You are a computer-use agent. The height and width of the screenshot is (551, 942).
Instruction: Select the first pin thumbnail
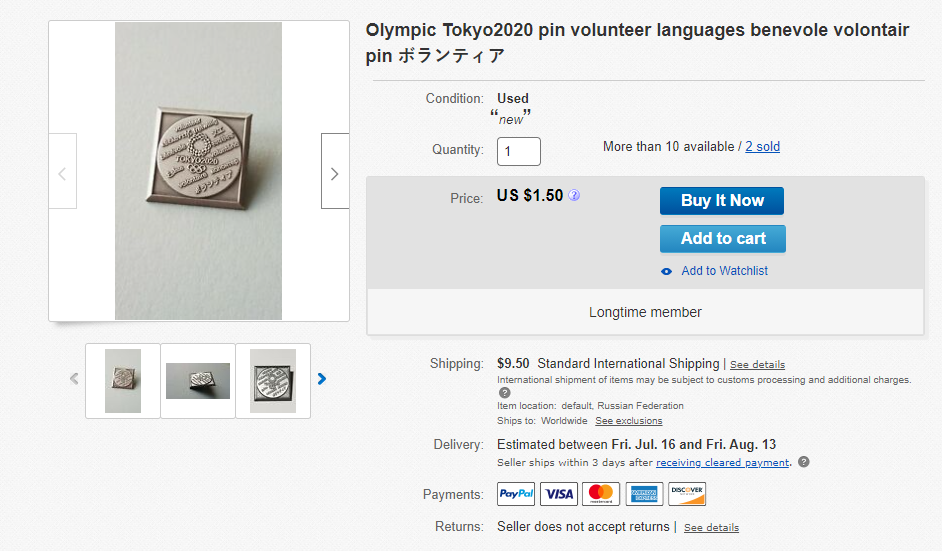tap(123, 380)
